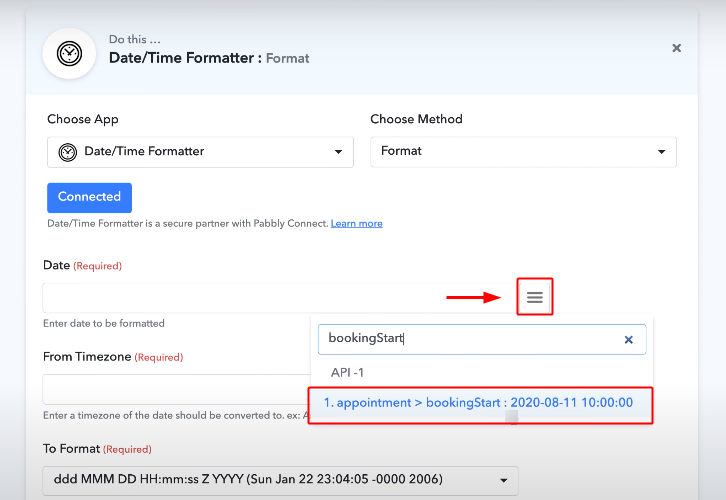
Task: Click small clock icon in Choose App box
Action: pyautogui.click(x=68, y=152)
